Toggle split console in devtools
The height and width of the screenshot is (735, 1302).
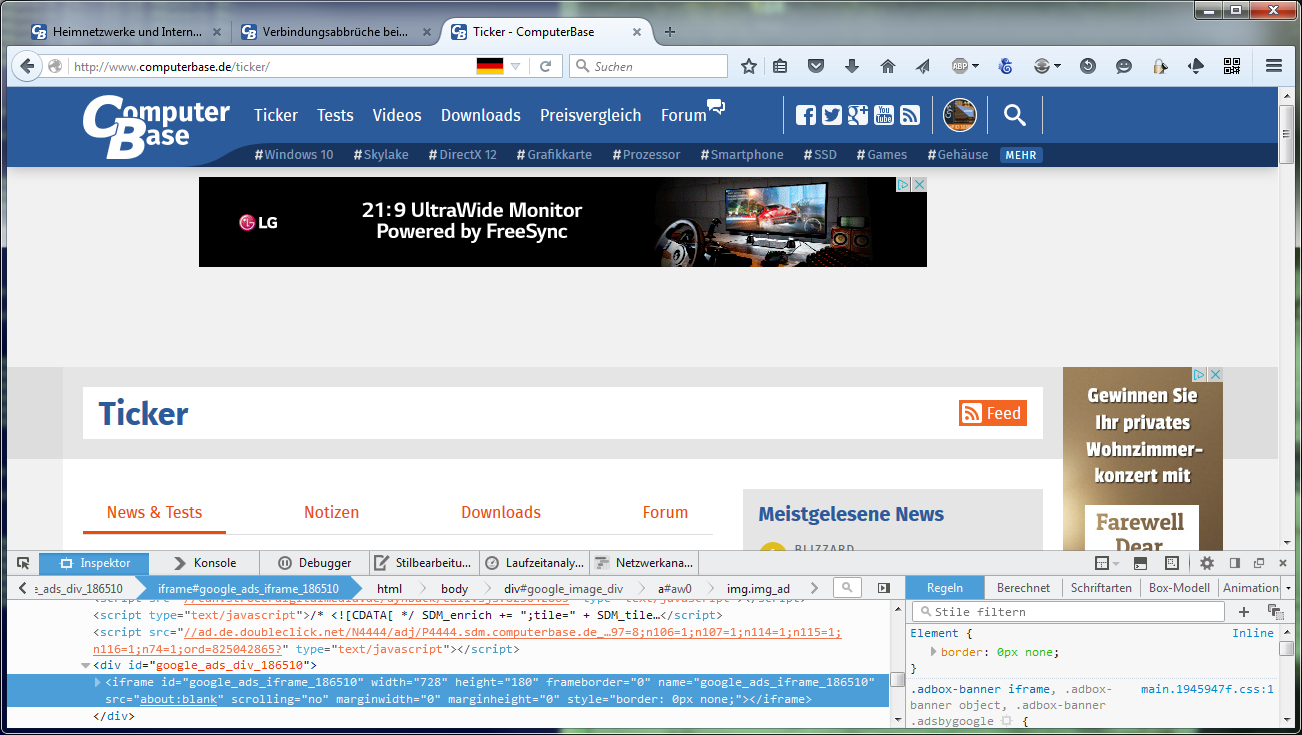[1140, 563]
